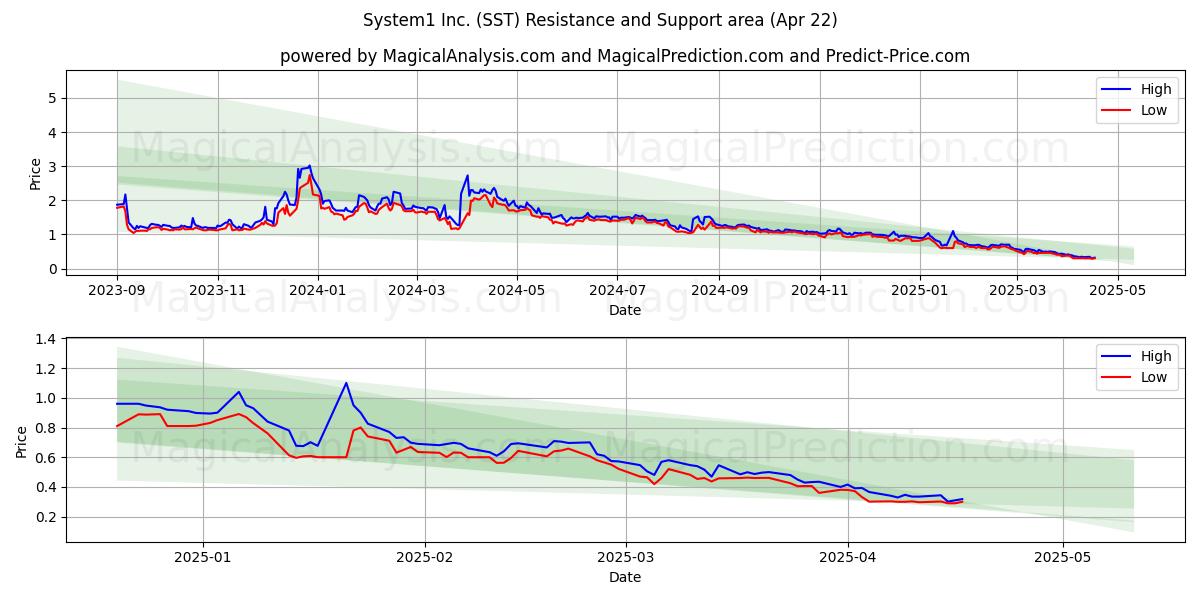The image size is (1200, 600).
Task: Click 'Low' in the upper chart legend
Action: coord(1154,110)
